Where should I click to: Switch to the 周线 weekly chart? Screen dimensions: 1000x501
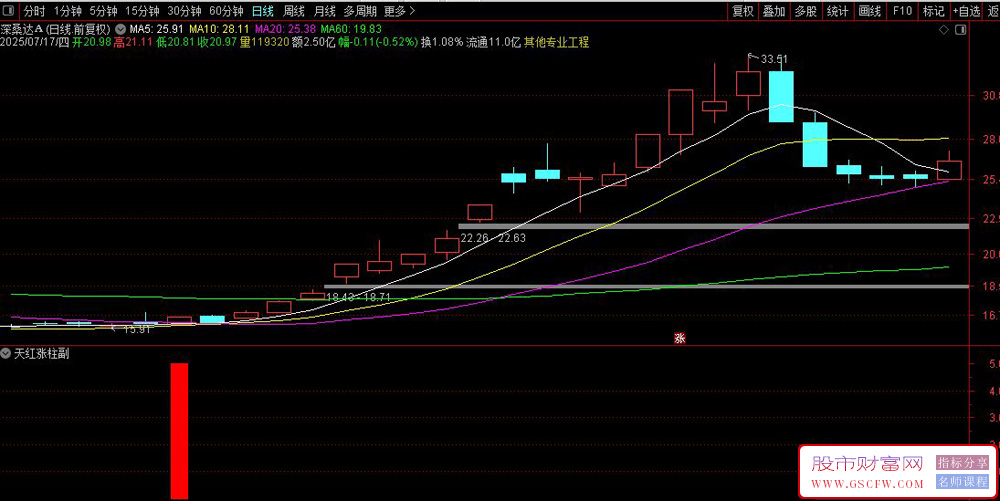coord(294,11)
